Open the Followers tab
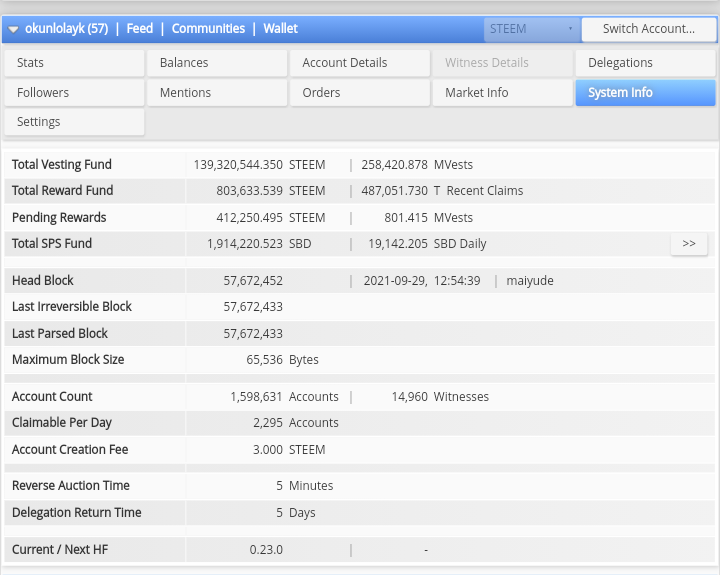 coord(74,93)
